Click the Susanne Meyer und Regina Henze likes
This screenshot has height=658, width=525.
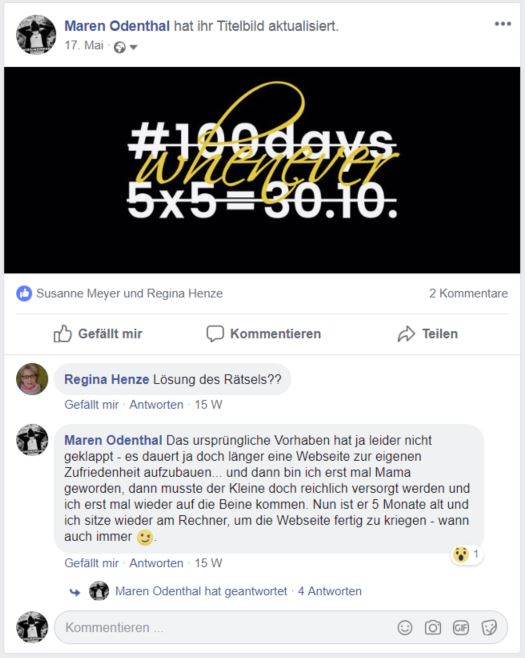(129, 293)
